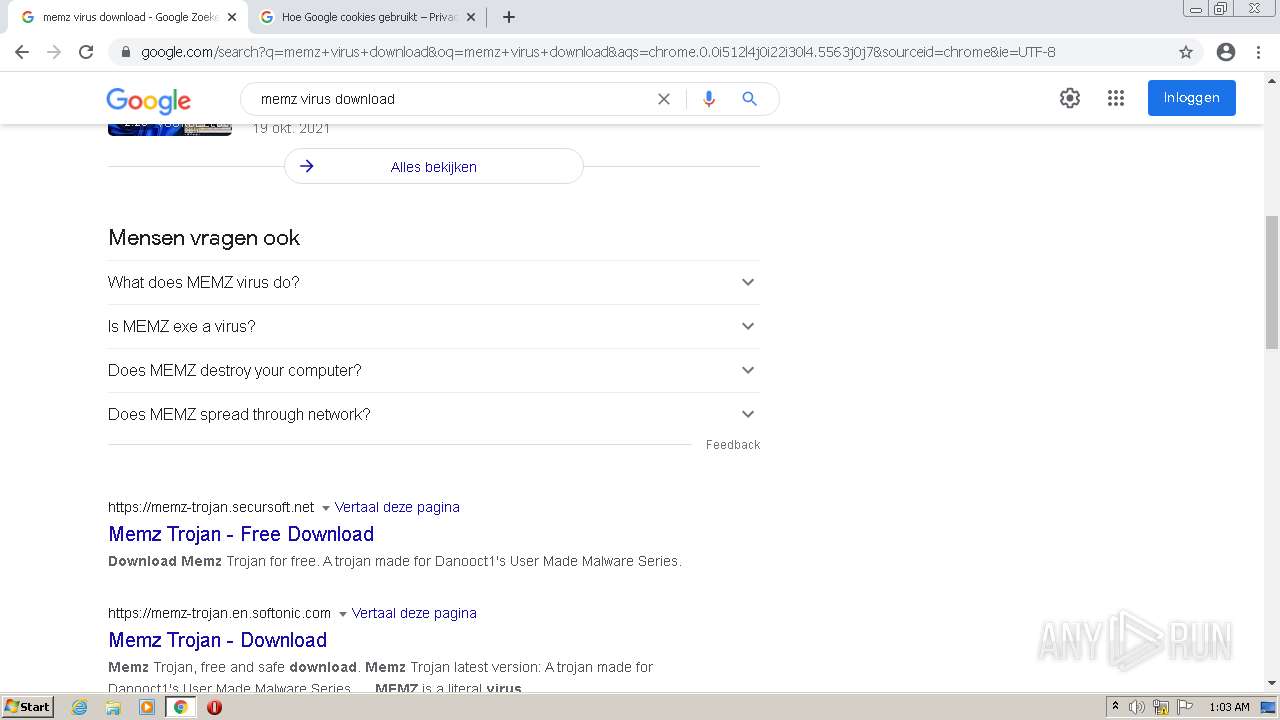Open Windows Media Player from the taskbar
The image size is (1280, 720).
[x=147, y=707]
